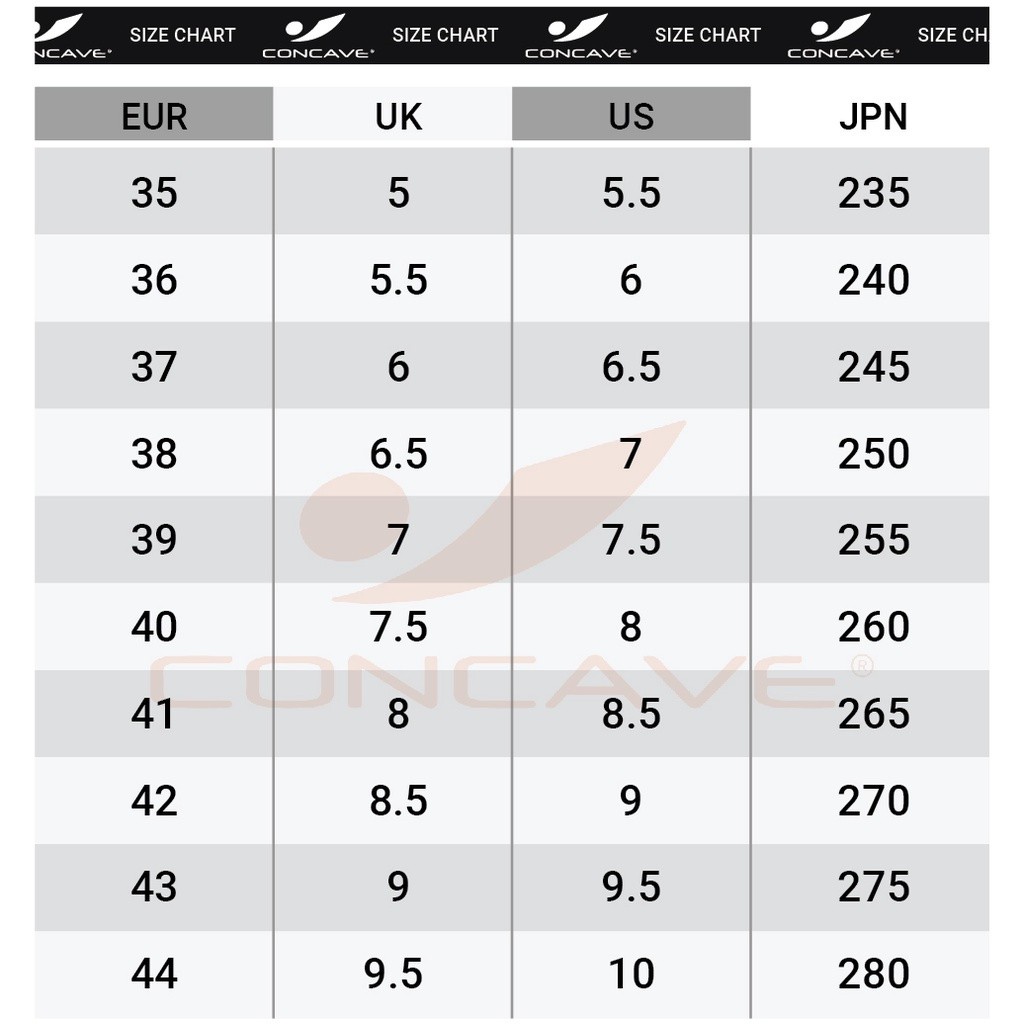Click the rightmost Concave logo in the banner
This screenshot has height=1024, width=1024.
[x=843, y=36]
